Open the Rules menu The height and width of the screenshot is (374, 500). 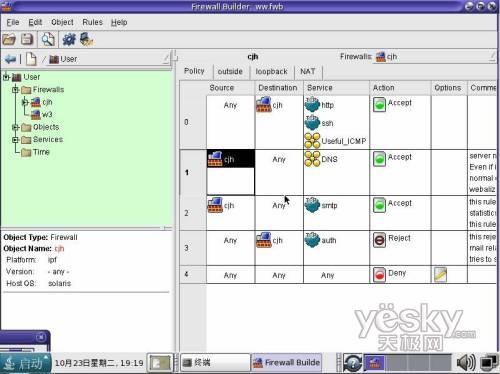[92, 22]
